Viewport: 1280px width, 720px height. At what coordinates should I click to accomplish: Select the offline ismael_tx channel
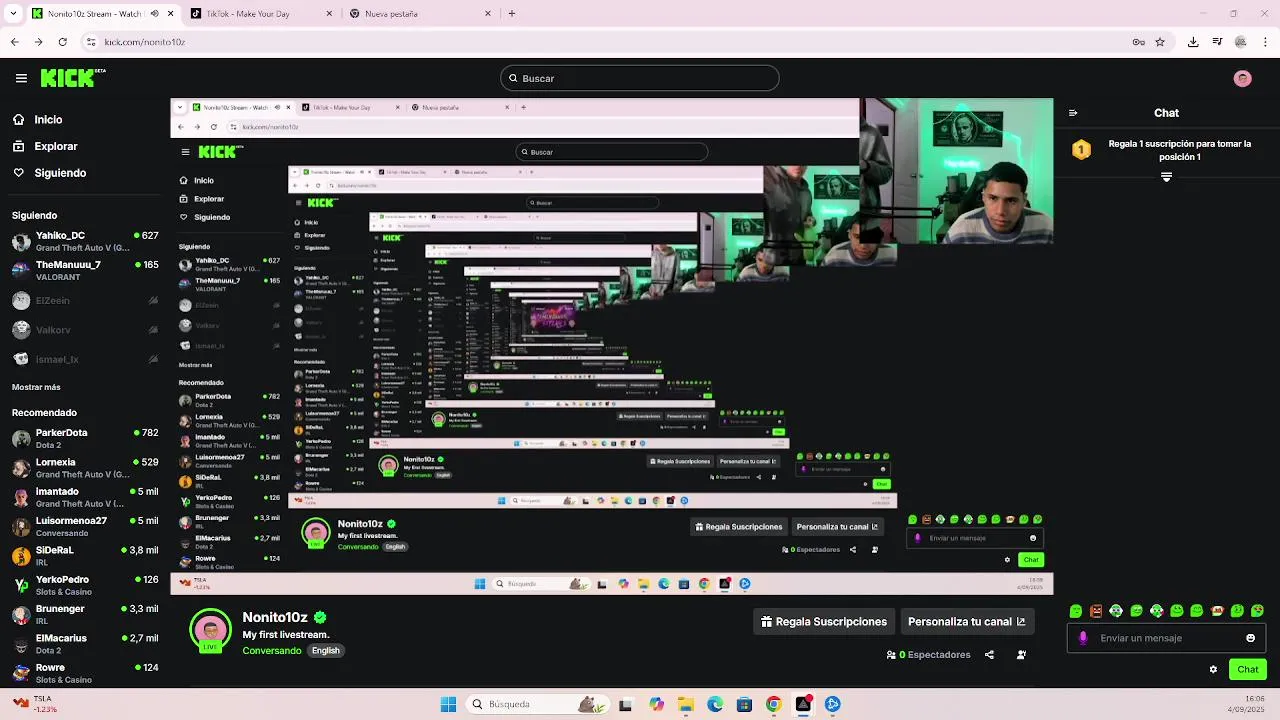tap(85, 359)
